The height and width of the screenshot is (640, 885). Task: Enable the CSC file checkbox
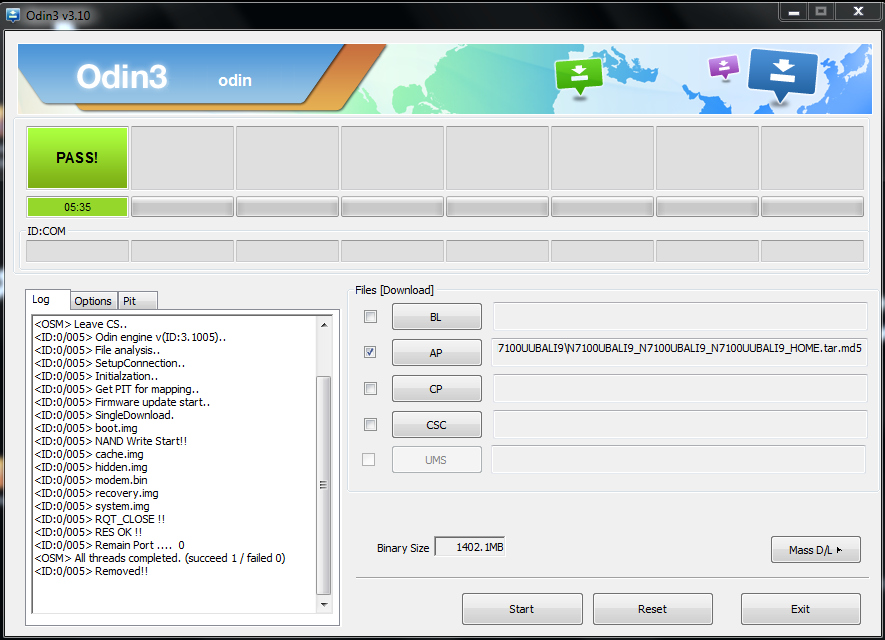point(370,424)
